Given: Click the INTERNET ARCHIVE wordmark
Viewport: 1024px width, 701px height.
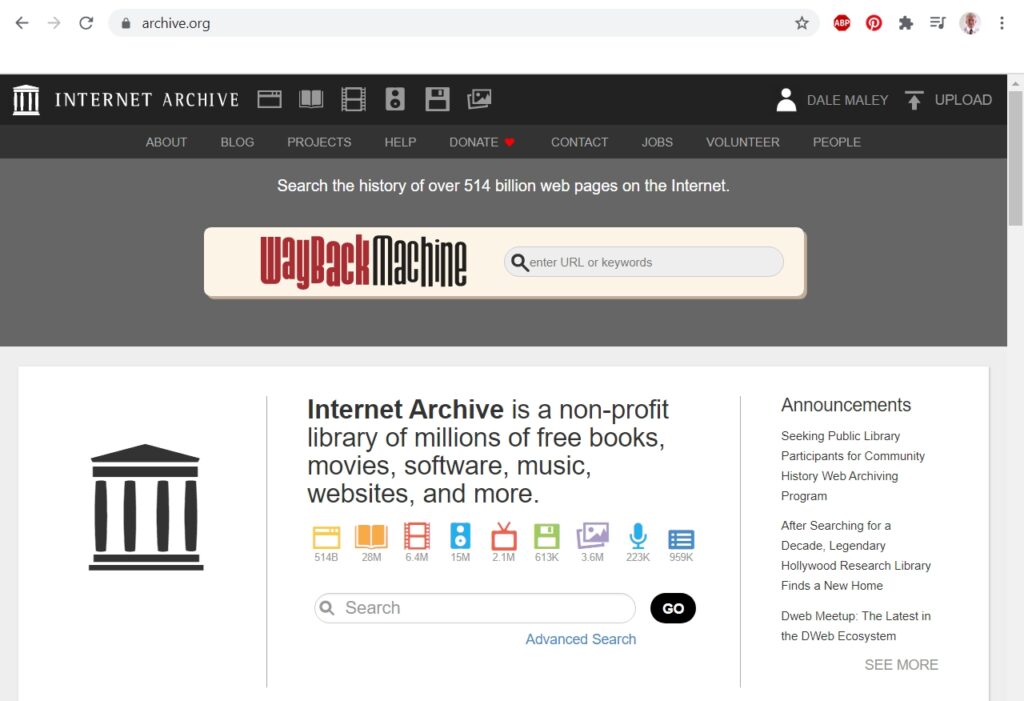Looking at the screenshot, I should (x=147, y=100).
